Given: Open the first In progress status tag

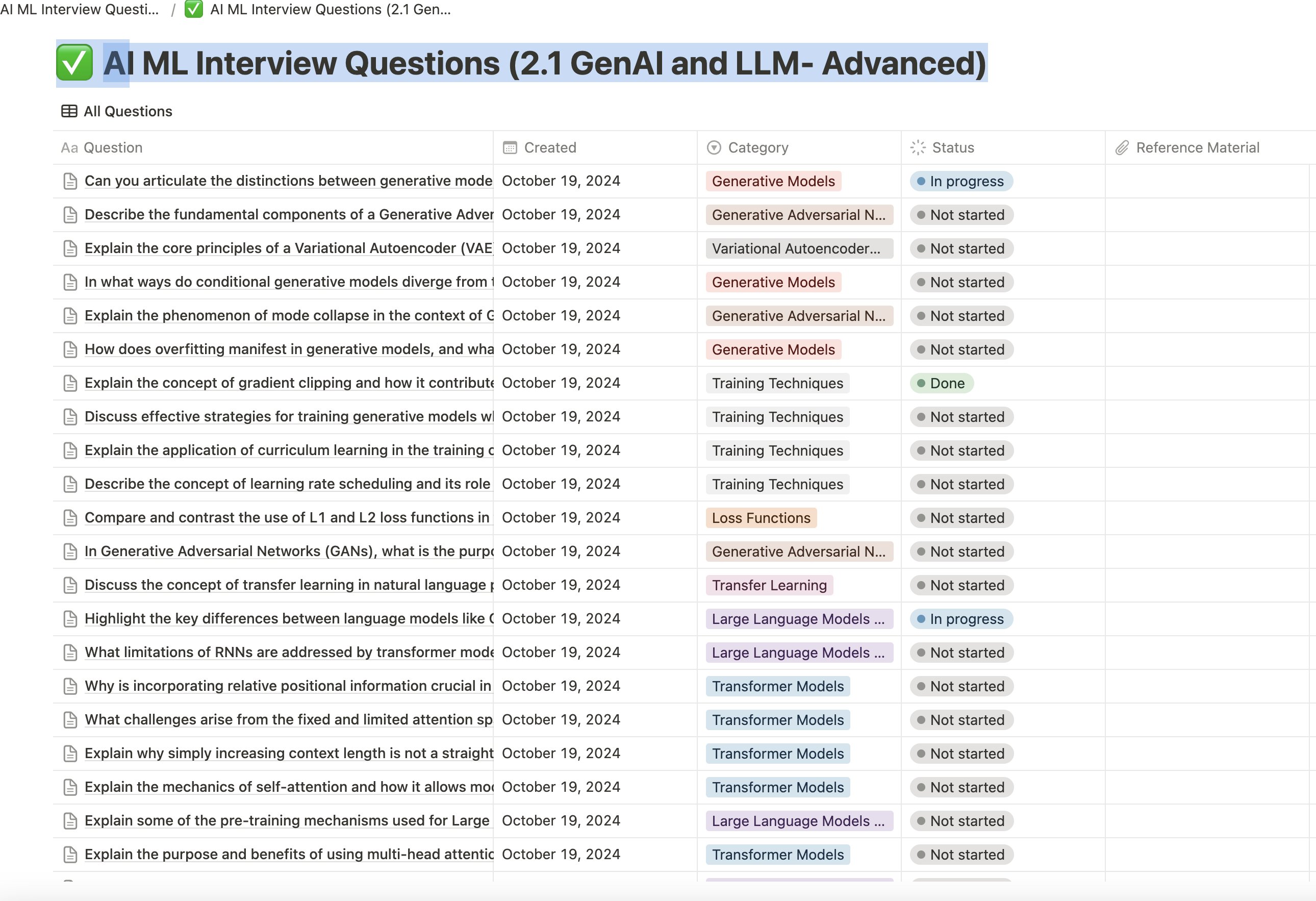Looking at the screenshot, I should tap(961, 181).
